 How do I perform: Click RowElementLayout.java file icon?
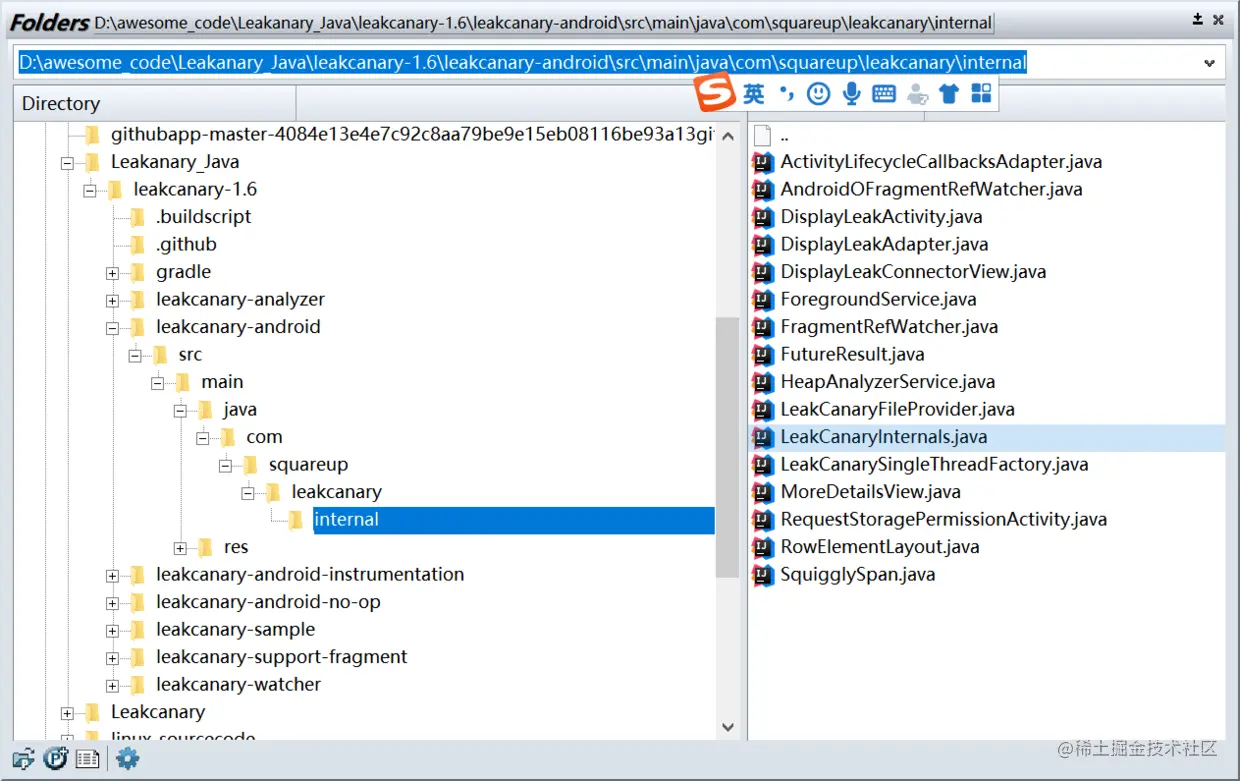(764, 547)
